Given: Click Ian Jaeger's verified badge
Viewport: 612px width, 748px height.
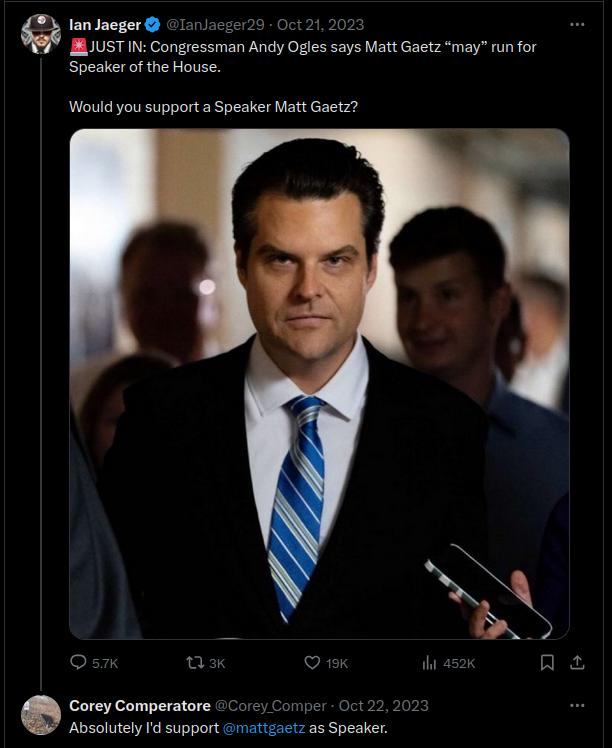Looking at the screenshot, I should (153, 25).
